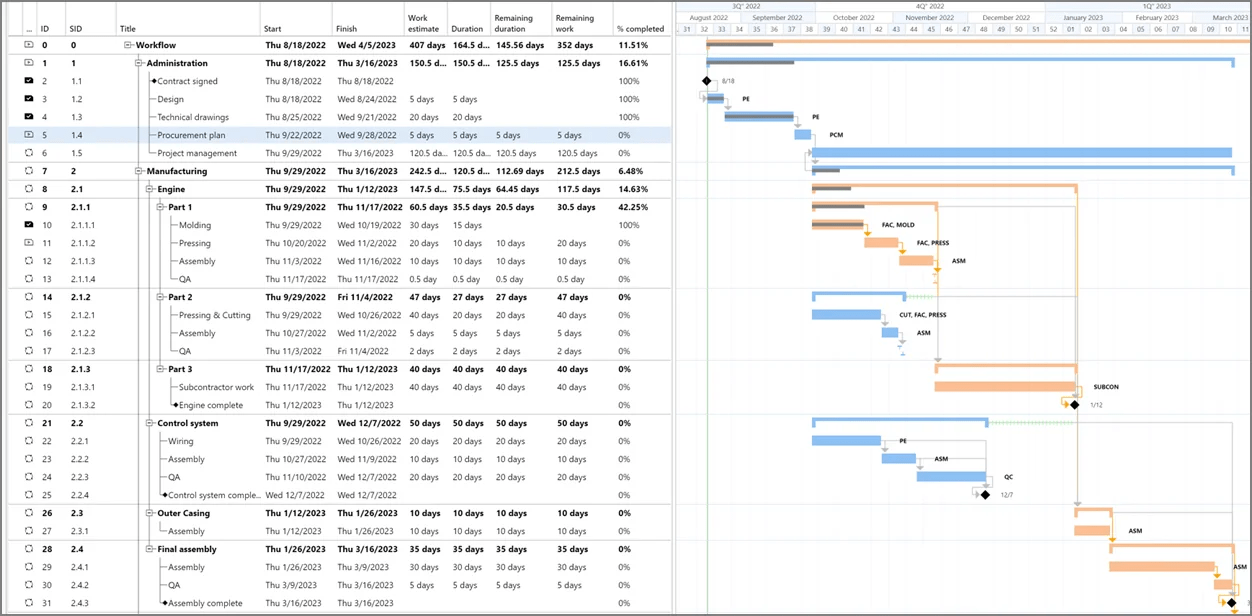
Task: Select November 2022 in the timeline header
Action: (930, 17)
